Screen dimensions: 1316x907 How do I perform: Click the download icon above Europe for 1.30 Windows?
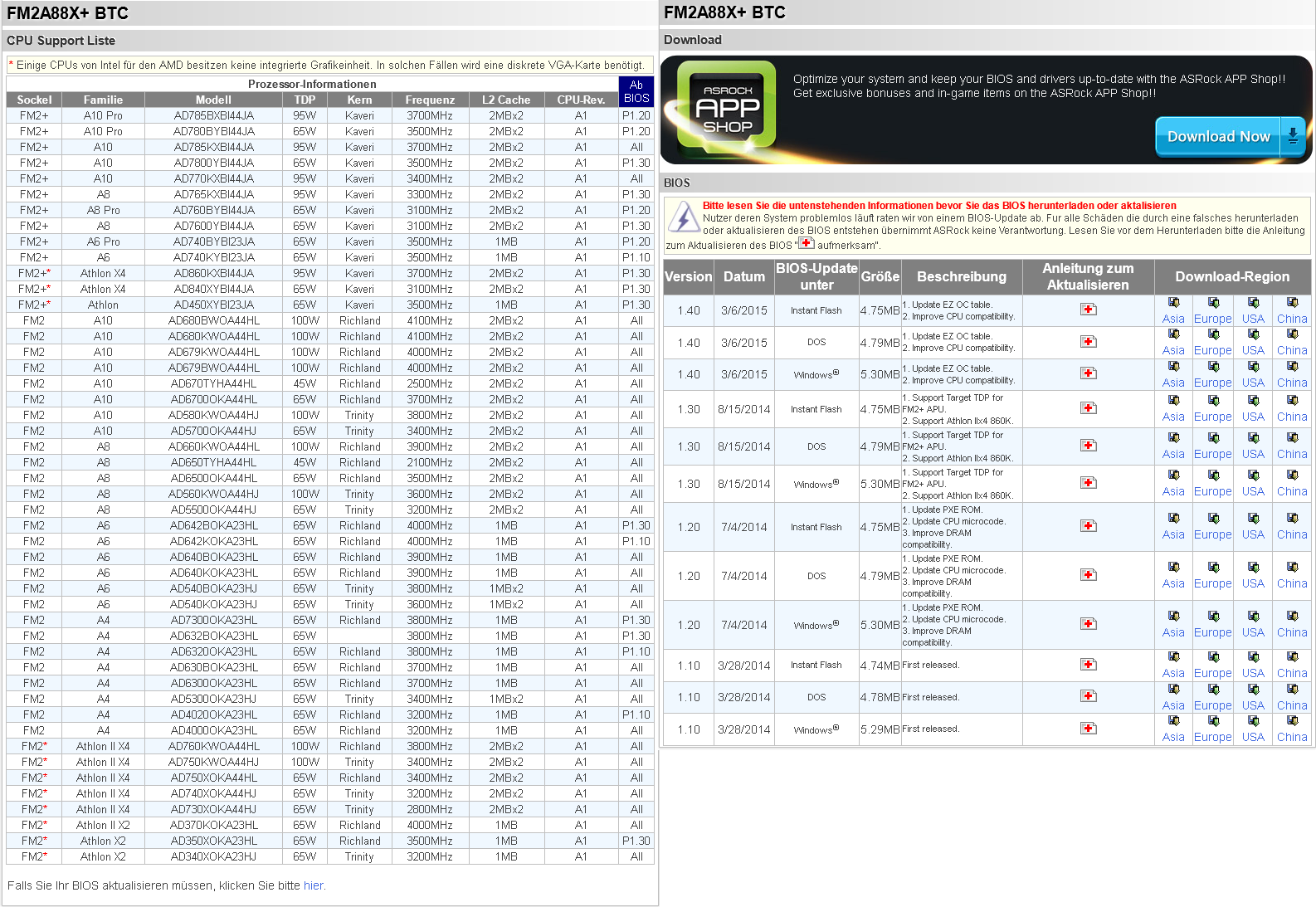coord(1214,475)
